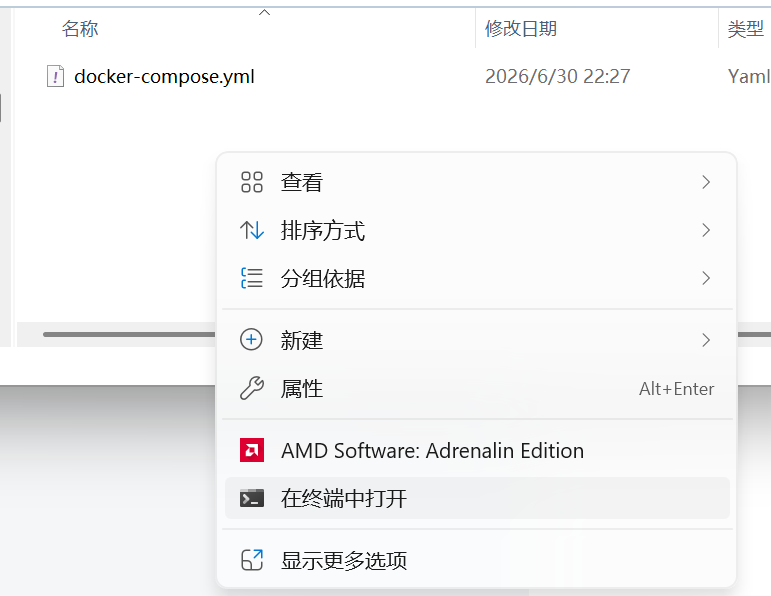This screenshot has width=771, height=596.
Task: Click the 新建 plus circle icon
Action: (x=251, y=340)
